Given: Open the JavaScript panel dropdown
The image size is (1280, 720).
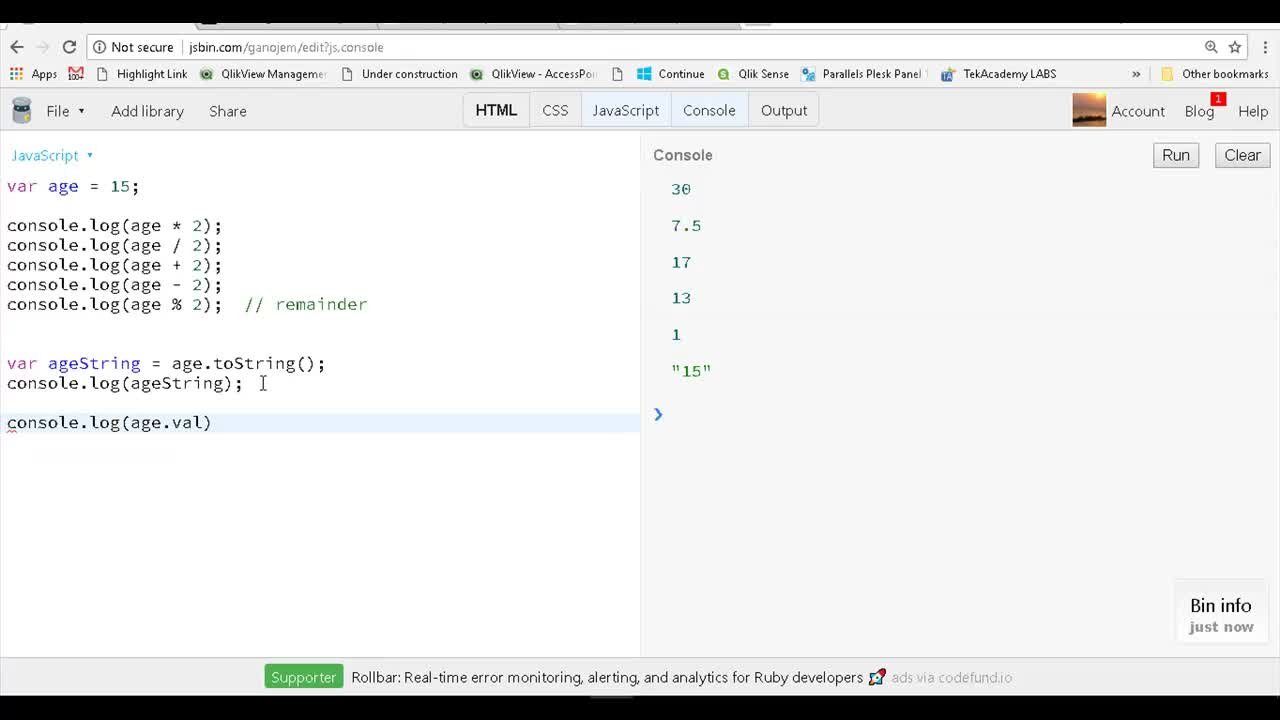Looking at the screenshot, I should pyautogui.click(x=50, y=155).
